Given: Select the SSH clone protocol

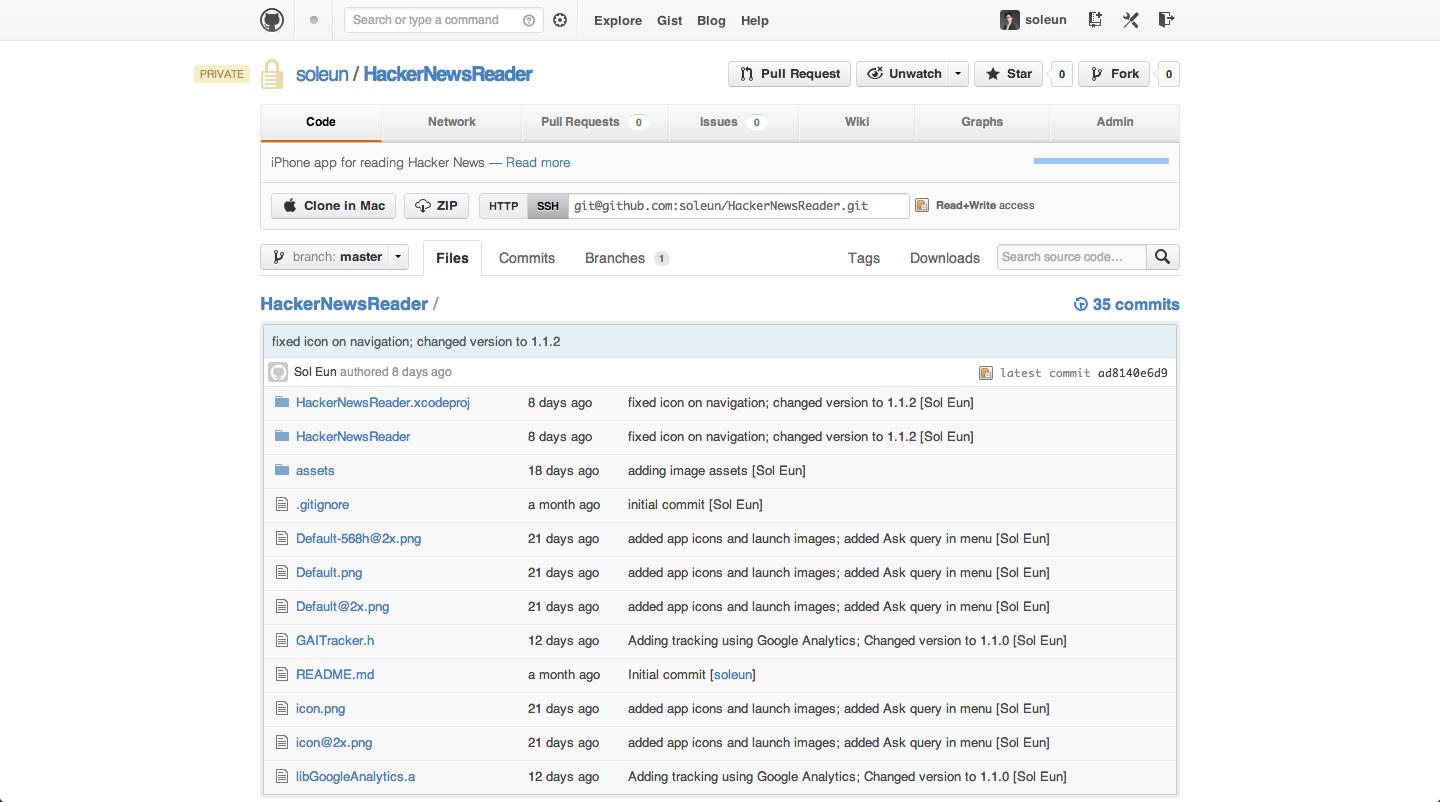Looking at the screenshot, I should click(548, 206).
